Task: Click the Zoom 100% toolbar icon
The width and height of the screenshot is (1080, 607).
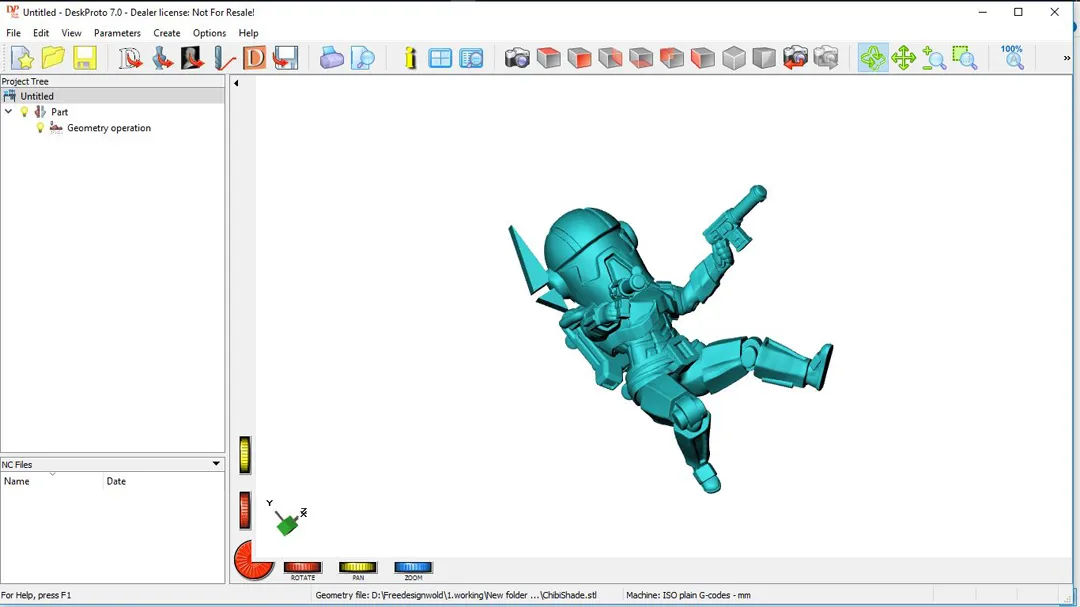Action: [1012, 57]
